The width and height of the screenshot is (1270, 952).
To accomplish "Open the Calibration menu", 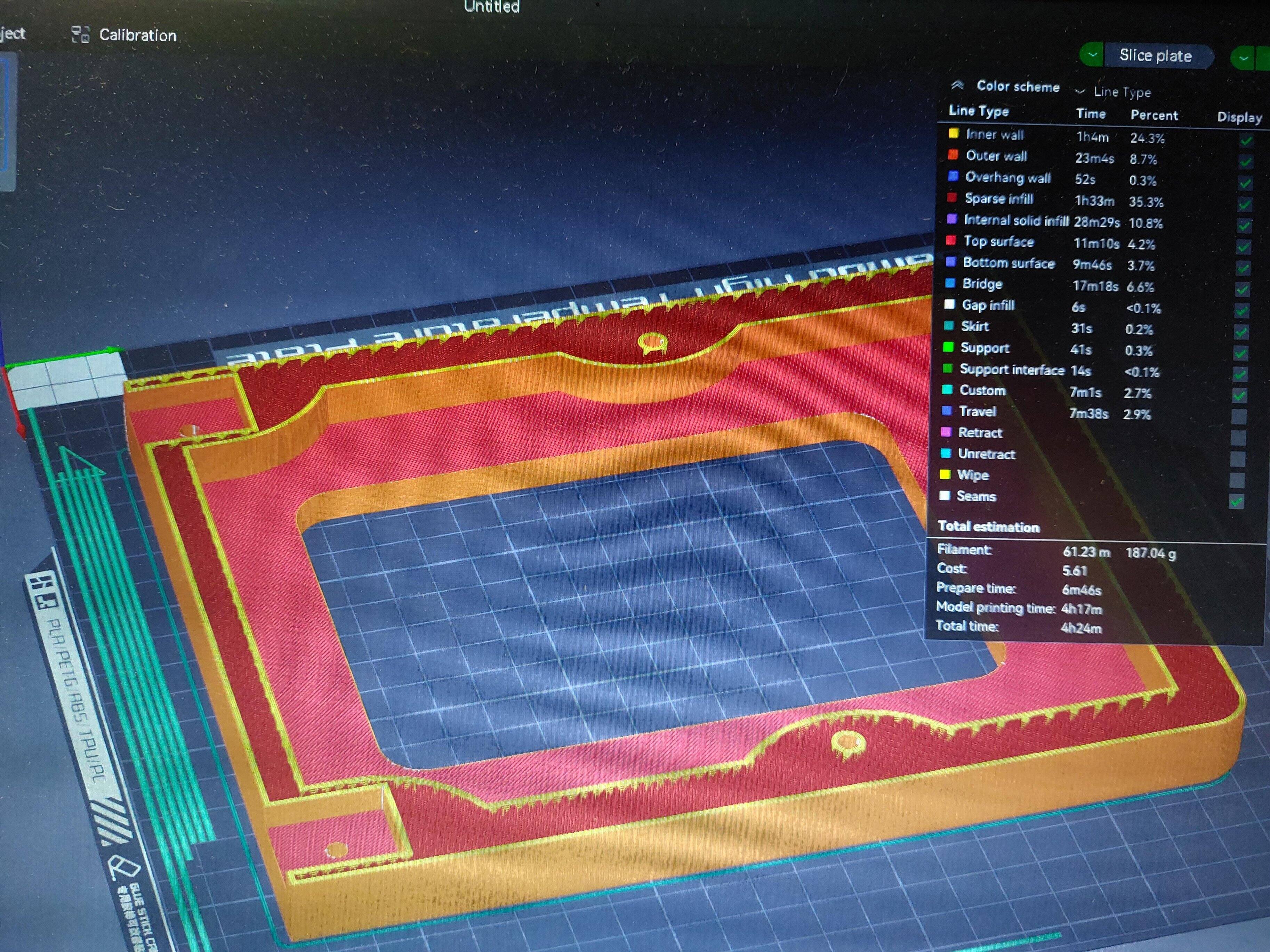I will pyautogui.click(x=137, y=35).
